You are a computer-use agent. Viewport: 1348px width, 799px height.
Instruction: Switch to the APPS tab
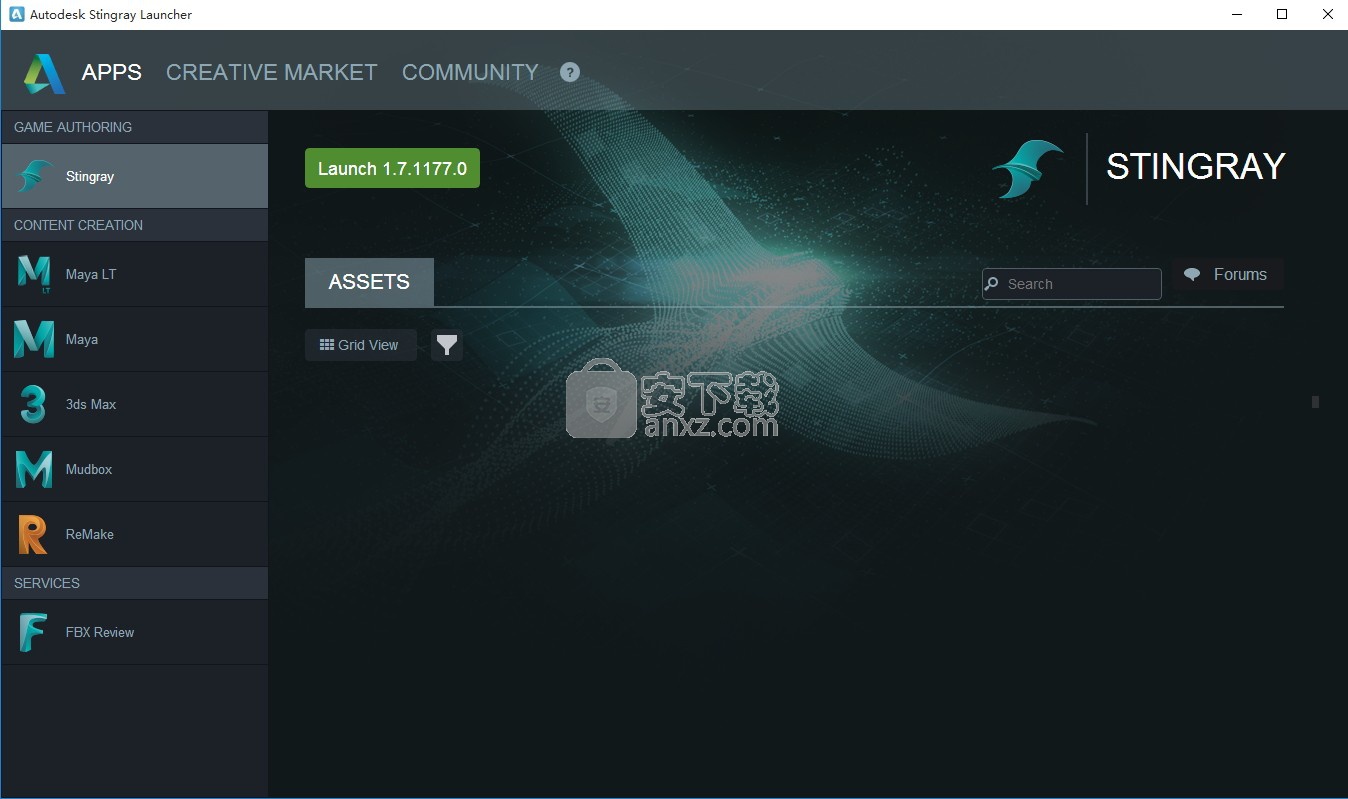pos(112,72)
